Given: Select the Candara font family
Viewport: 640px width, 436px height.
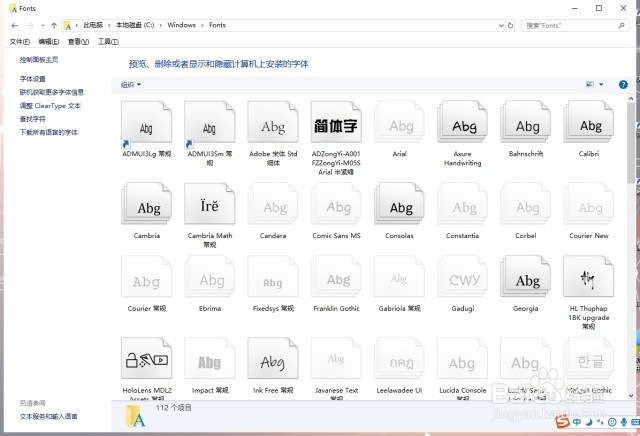Looking at the screenshot, I should coord(273,204).
